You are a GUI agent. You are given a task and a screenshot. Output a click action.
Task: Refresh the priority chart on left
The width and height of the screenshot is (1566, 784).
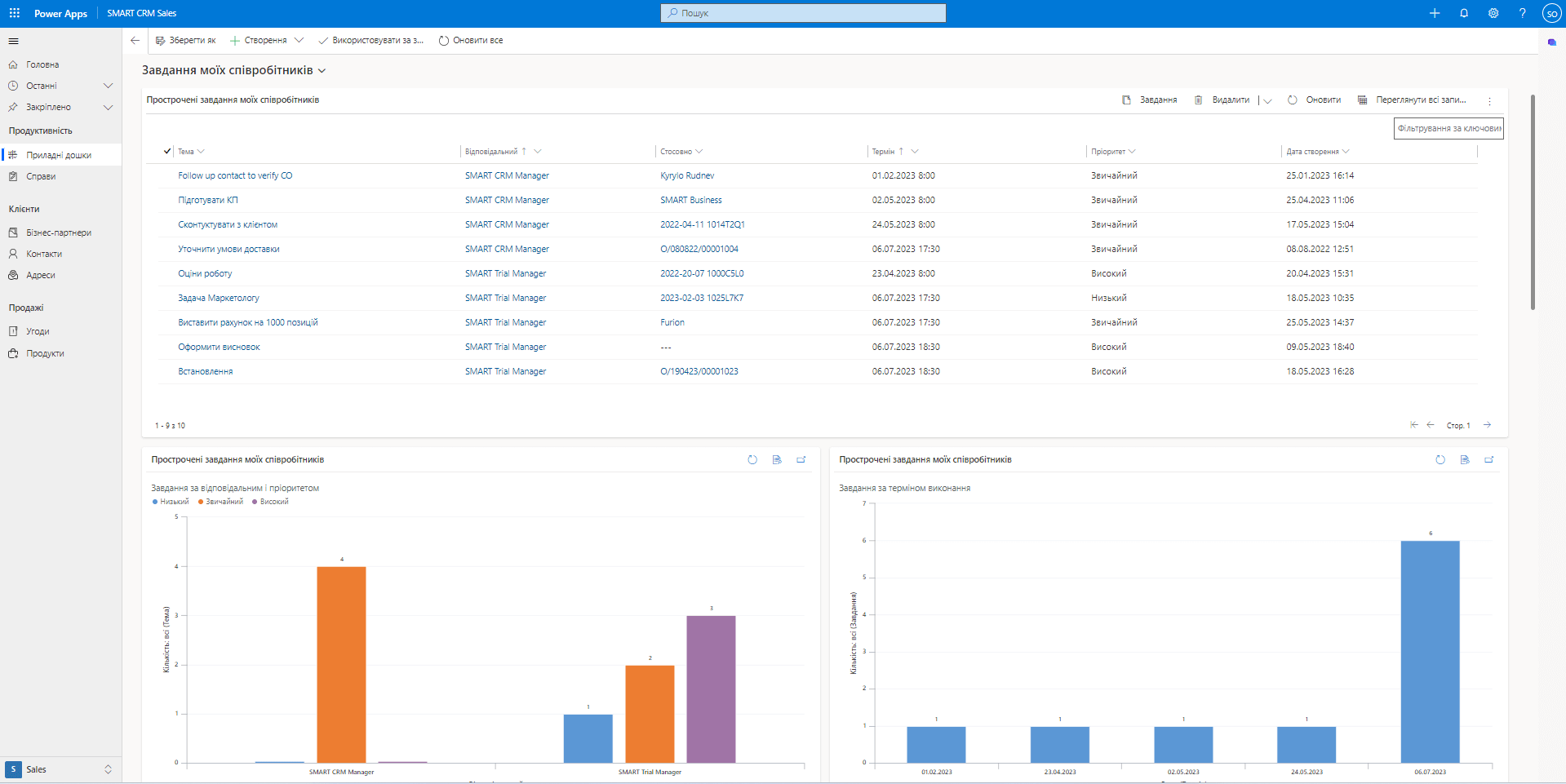pyautogui.click(x=752, y=460)
